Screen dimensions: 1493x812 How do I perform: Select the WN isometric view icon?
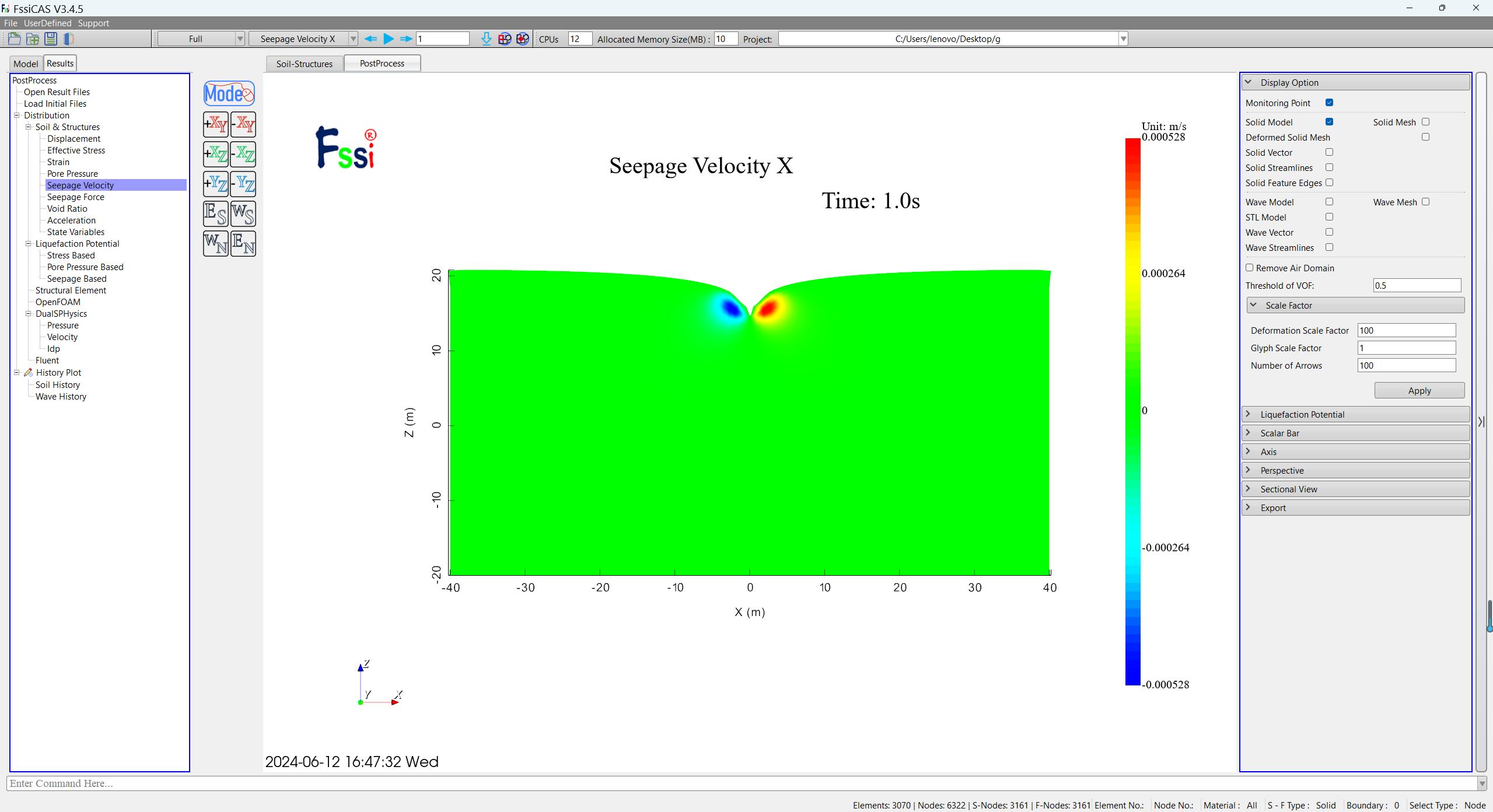point(216,243)
